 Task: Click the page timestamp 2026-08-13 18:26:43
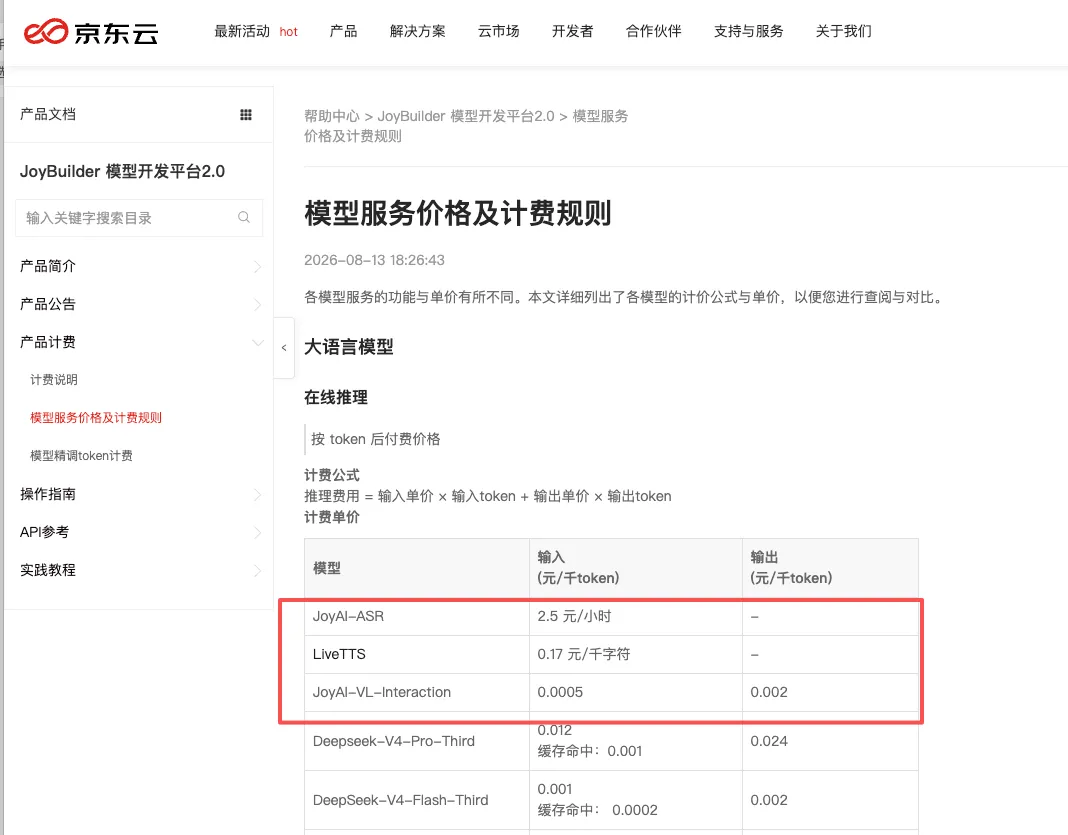point(374,260)
